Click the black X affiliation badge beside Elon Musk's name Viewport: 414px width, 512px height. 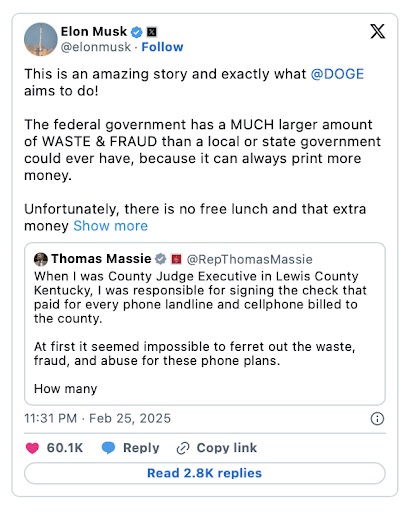152,32
